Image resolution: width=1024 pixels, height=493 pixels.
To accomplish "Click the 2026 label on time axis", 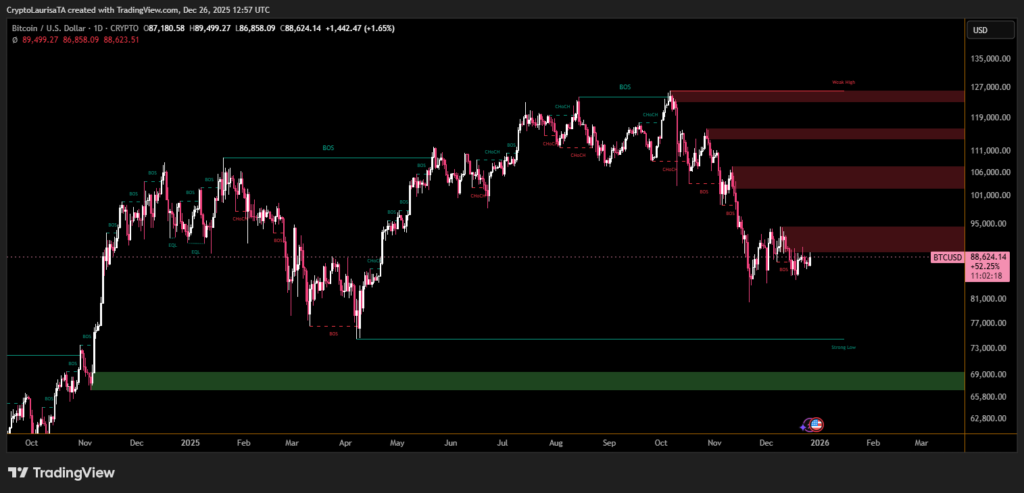I will pyautogui.click(x=819, y=441).
